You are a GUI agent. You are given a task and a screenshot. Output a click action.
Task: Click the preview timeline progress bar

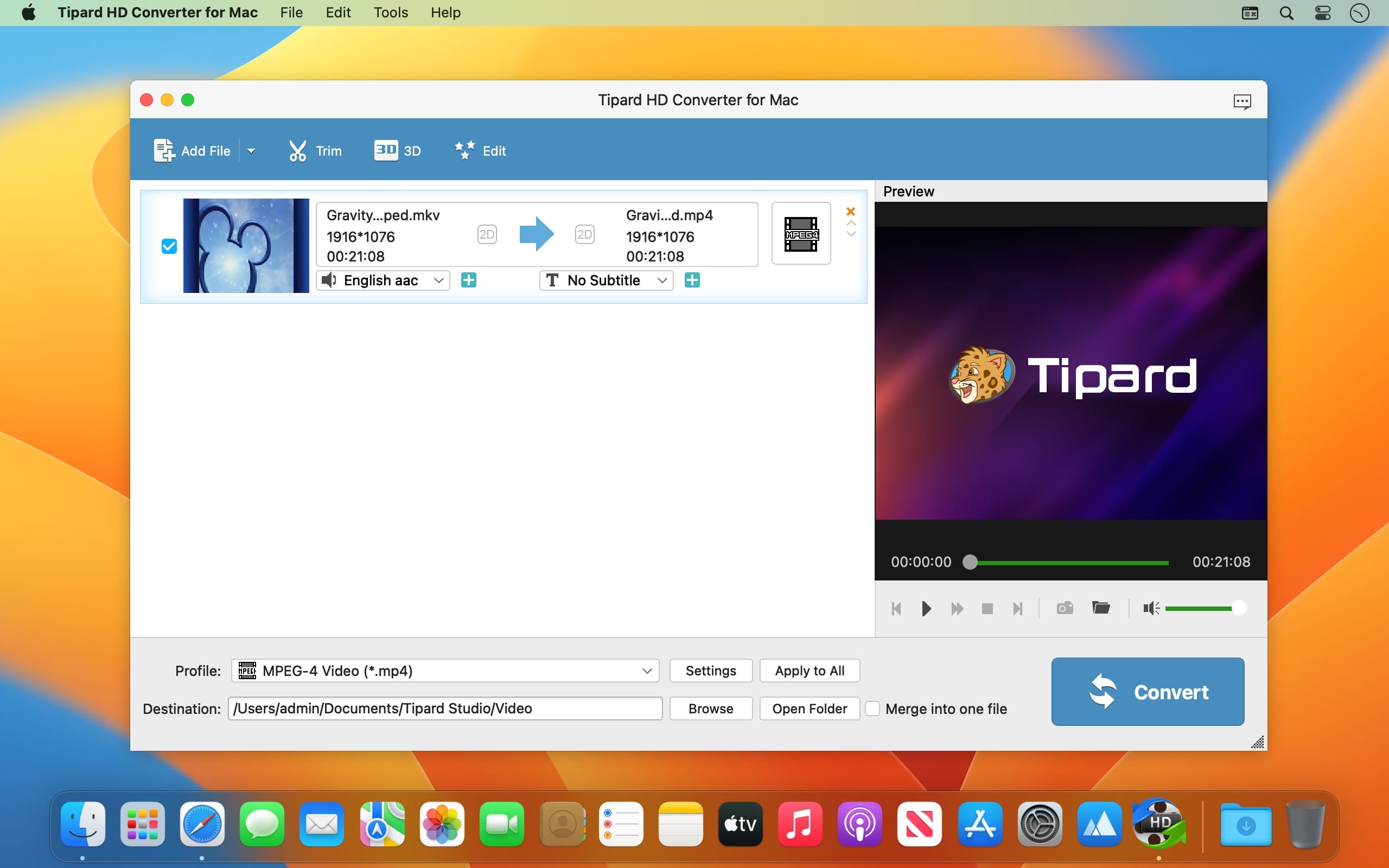pos(1069,563)
